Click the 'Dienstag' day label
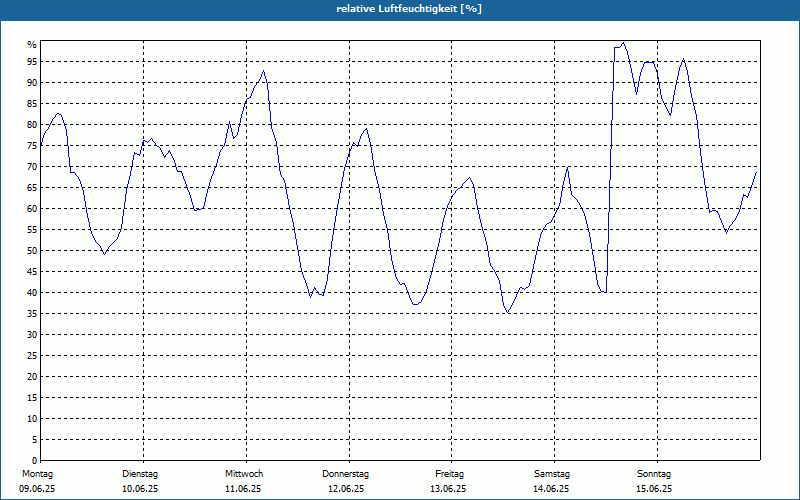This screenshot has height=500, width=800. 140,474
